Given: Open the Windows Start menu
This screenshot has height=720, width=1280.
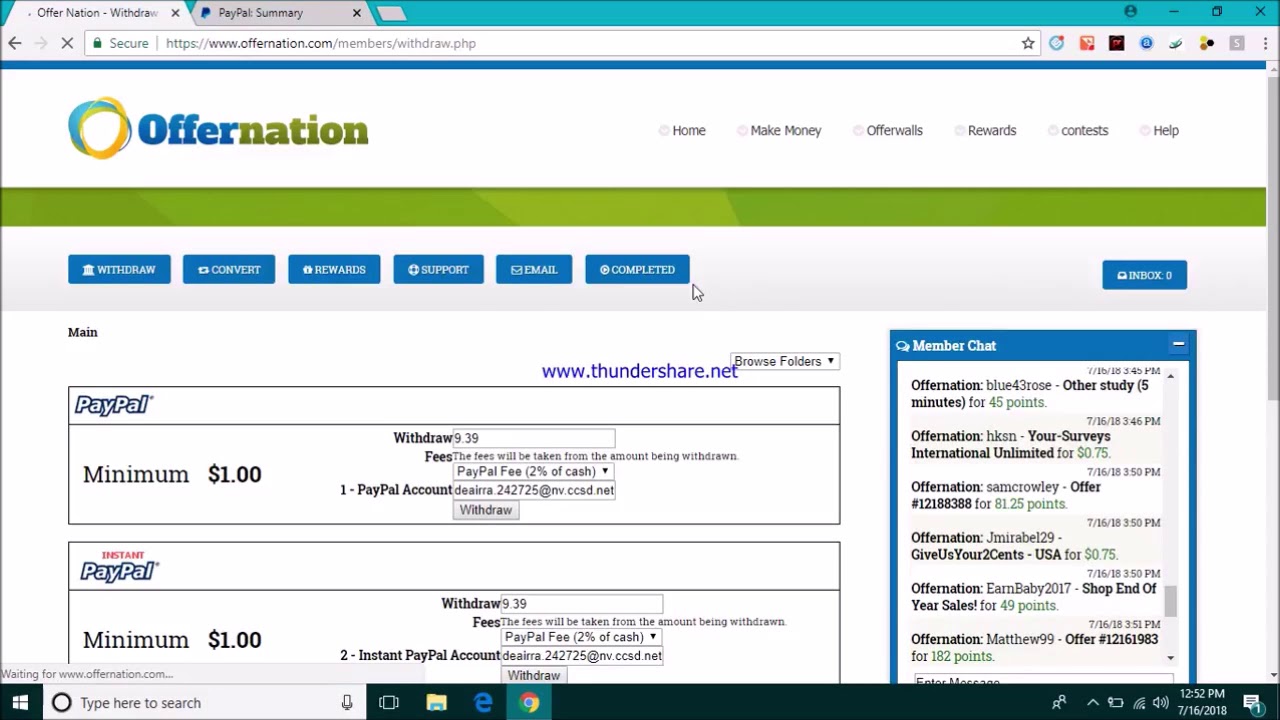Looking at the screenshot, I should [20, 703].
